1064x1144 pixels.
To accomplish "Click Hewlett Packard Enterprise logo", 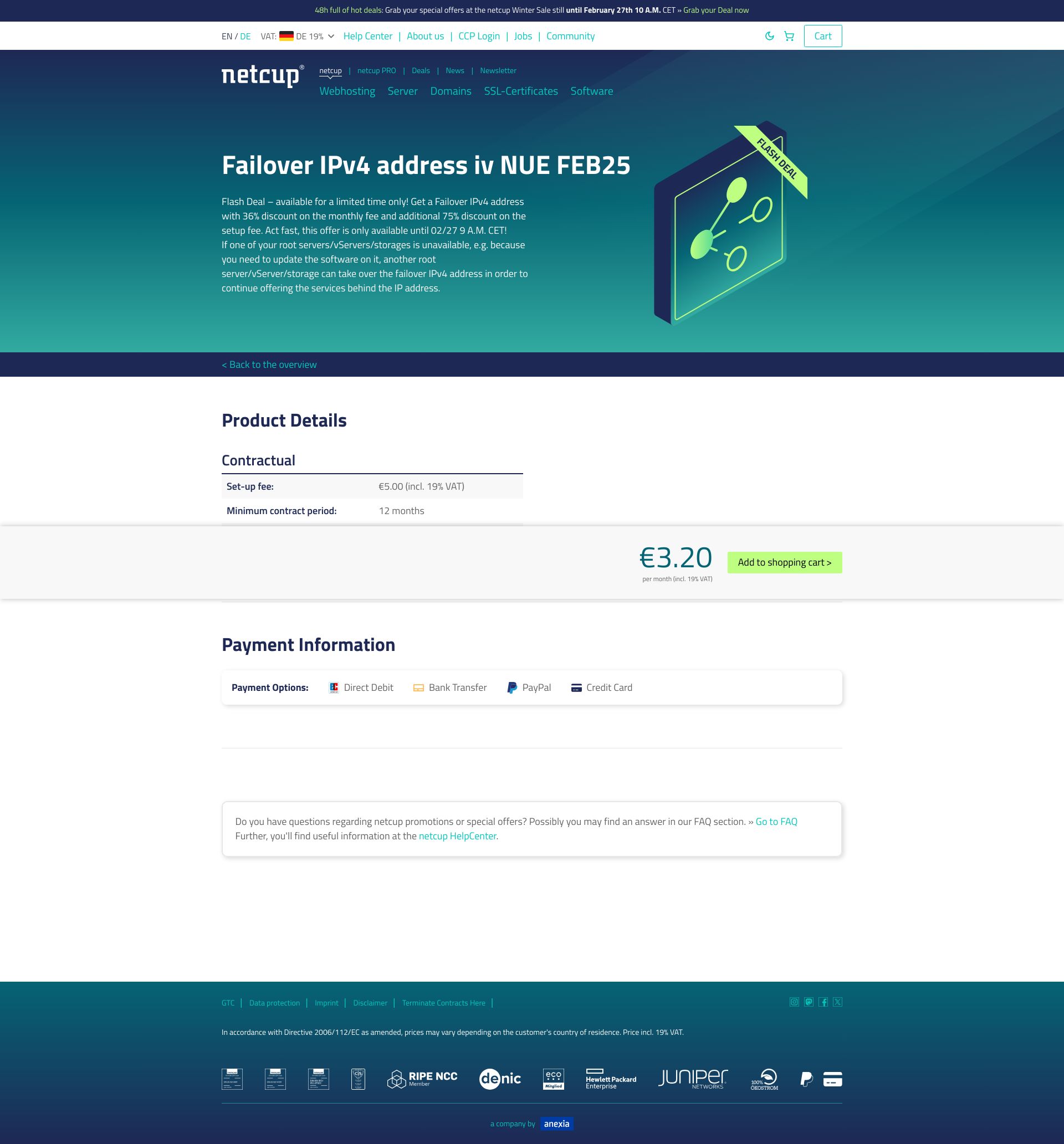I will point(611,1079).
